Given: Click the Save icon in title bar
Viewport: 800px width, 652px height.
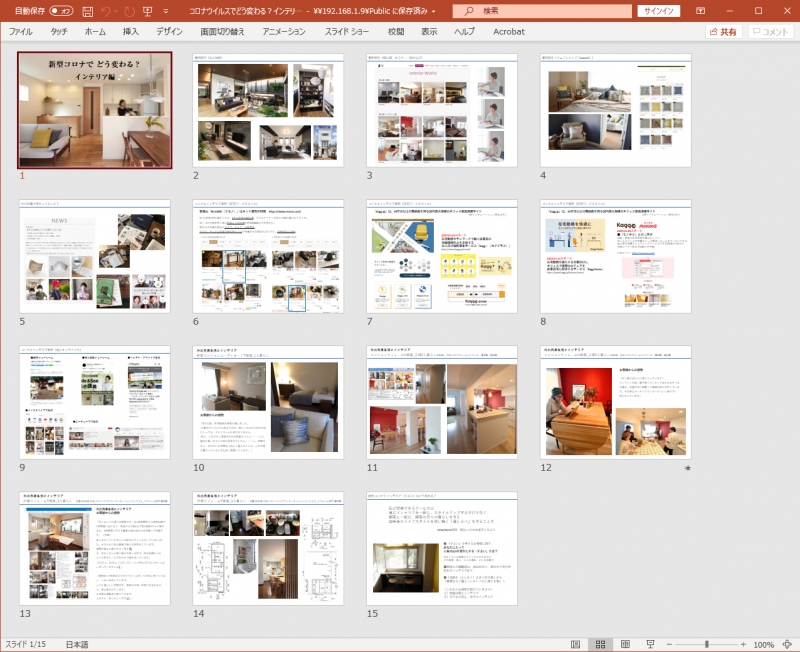Looking at the screenshot, I should coord(88,11).
